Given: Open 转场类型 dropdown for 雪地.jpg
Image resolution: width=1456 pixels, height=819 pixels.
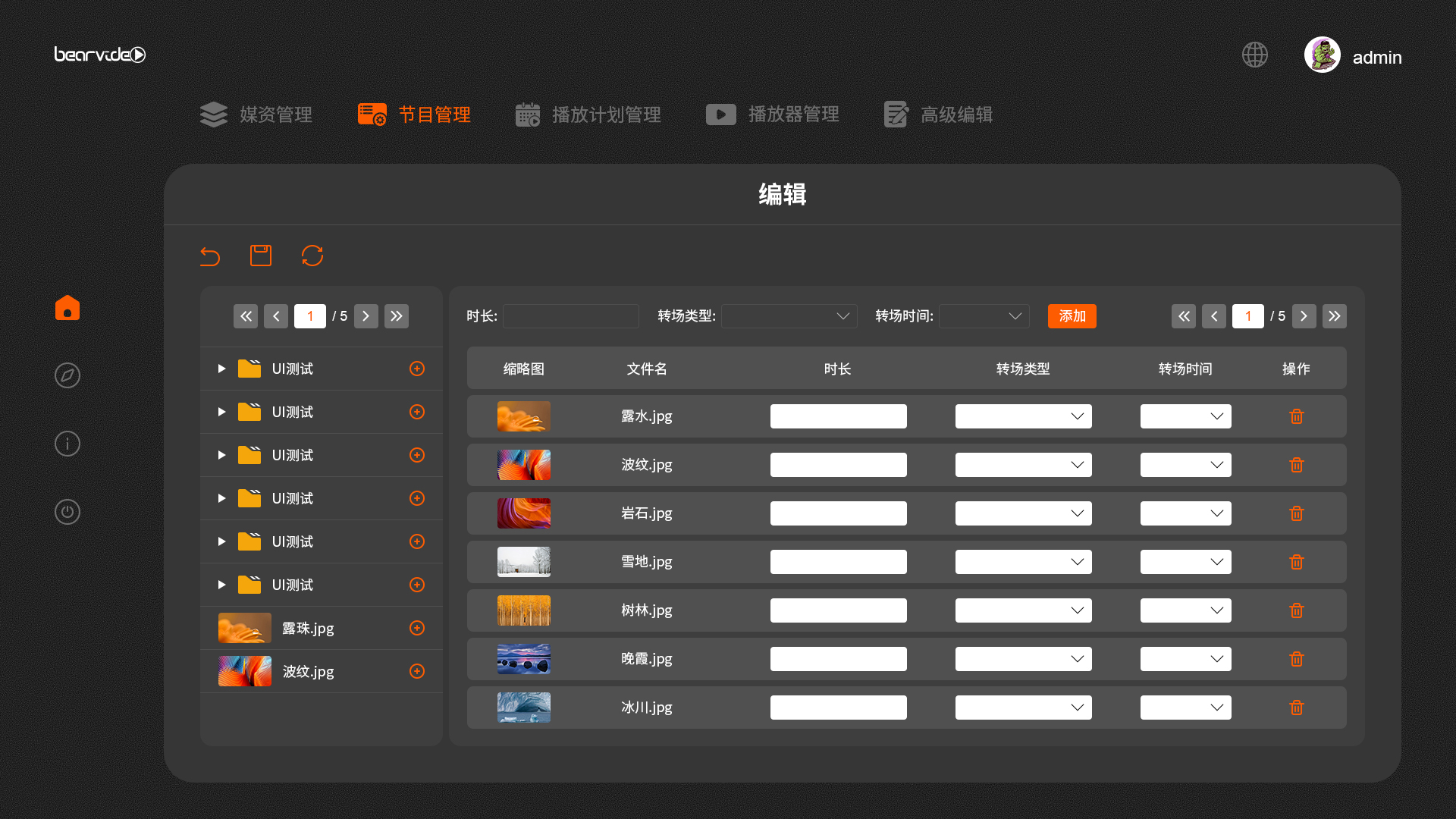Looking at the screenshot, I should (1024, 562).
